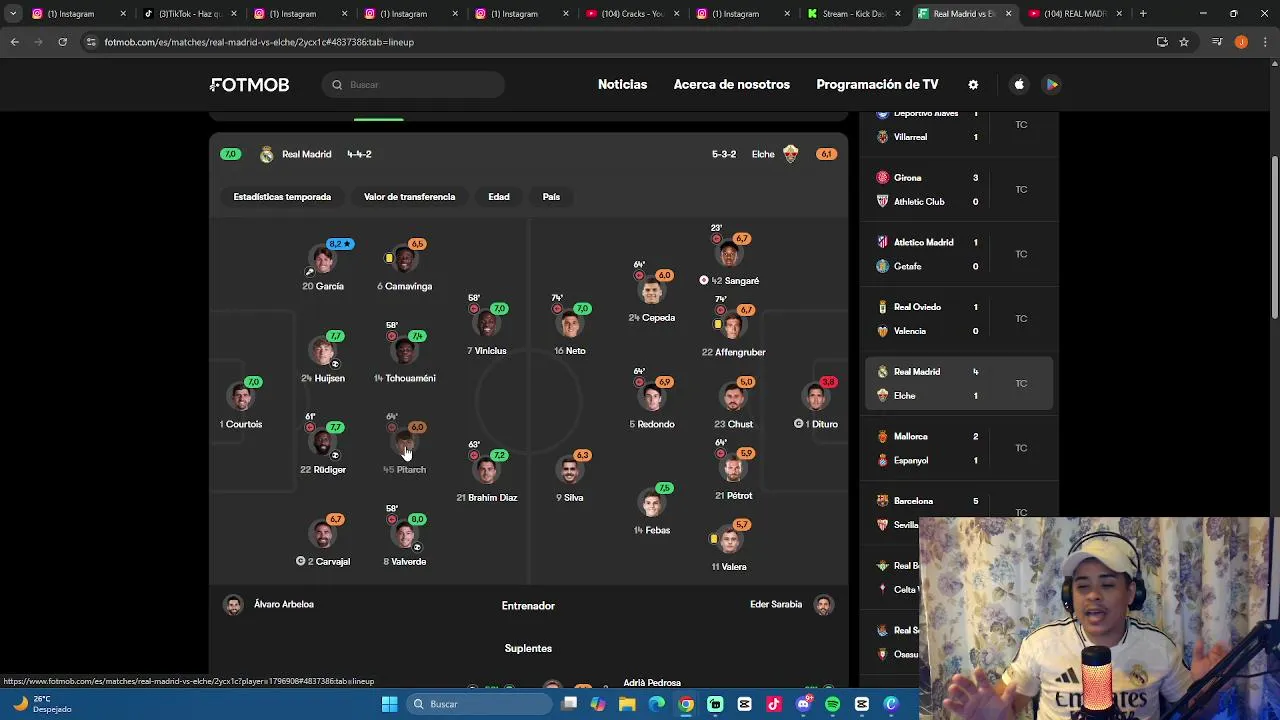
Task: Open Windows Start menu
Action: (x=389, y=704)
